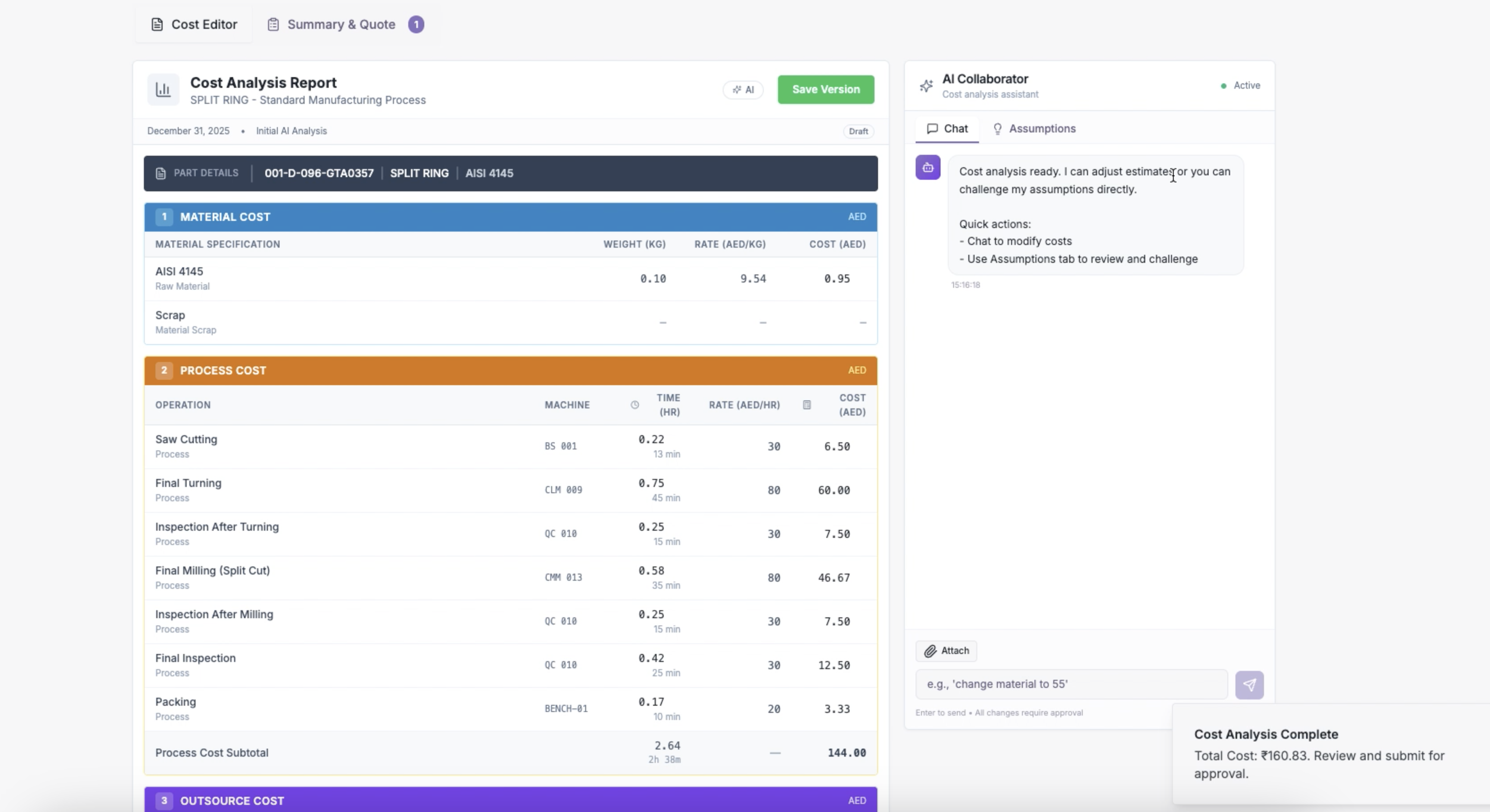Image resolution: width=1490 pixels, height=812 pixels.
Task: Click the Final Turning time value
Action: [651, 483]
